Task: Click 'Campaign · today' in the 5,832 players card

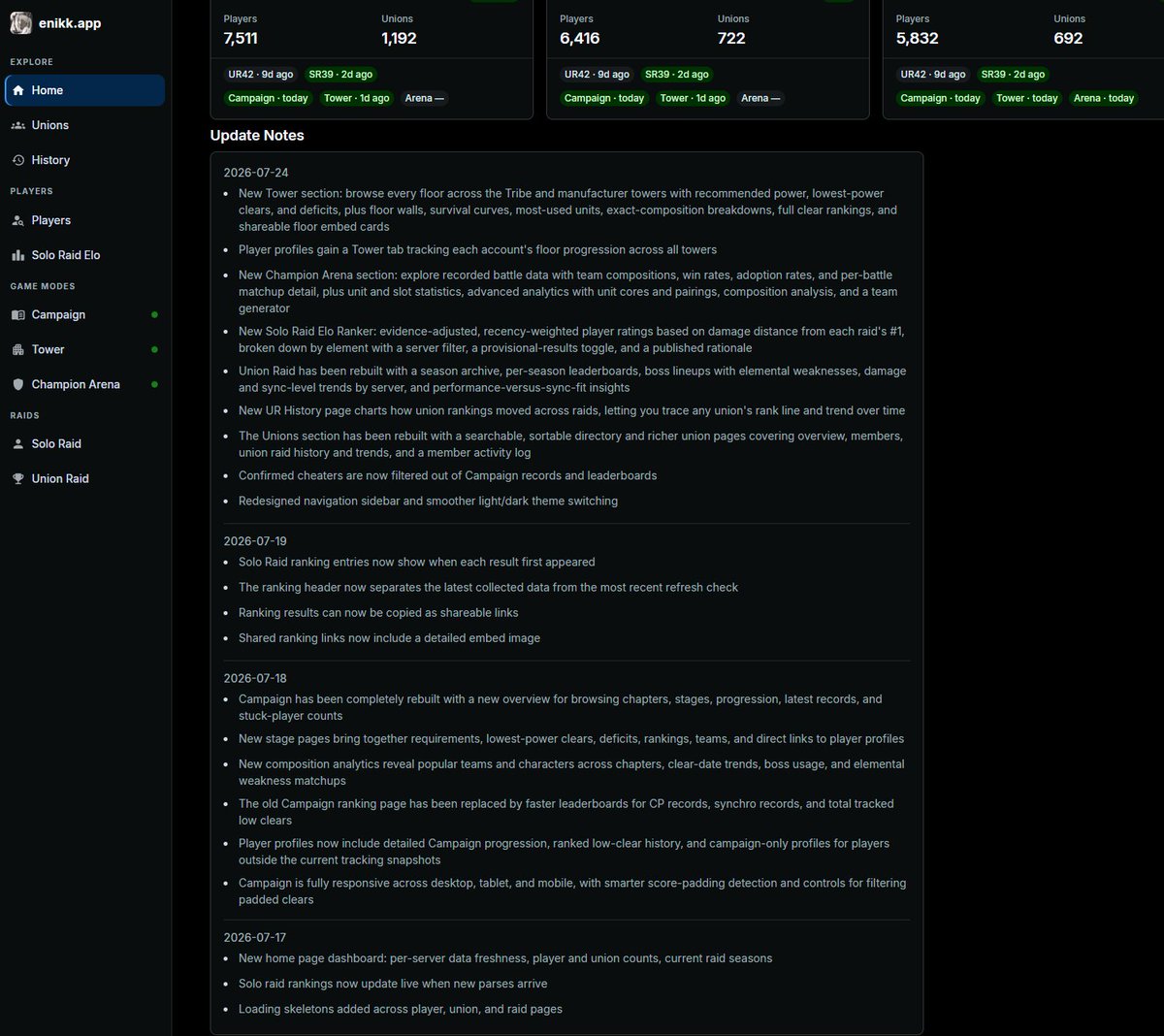Action: tap(941, 98)
